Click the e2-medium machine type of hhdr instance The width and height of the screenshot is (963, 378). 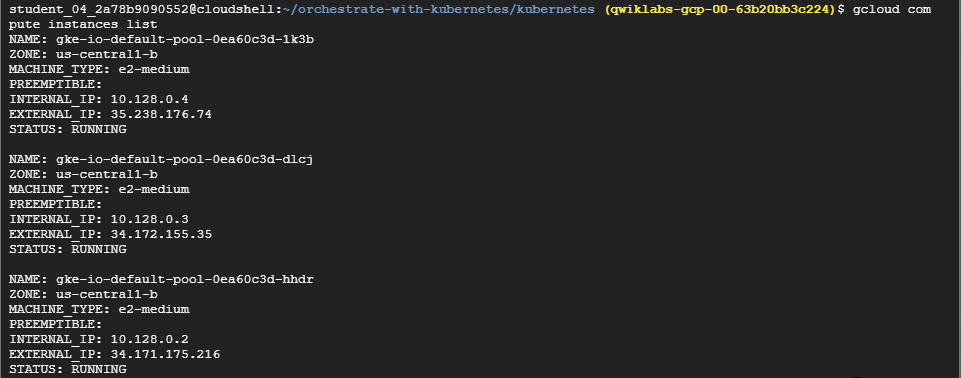pos(154,309)
